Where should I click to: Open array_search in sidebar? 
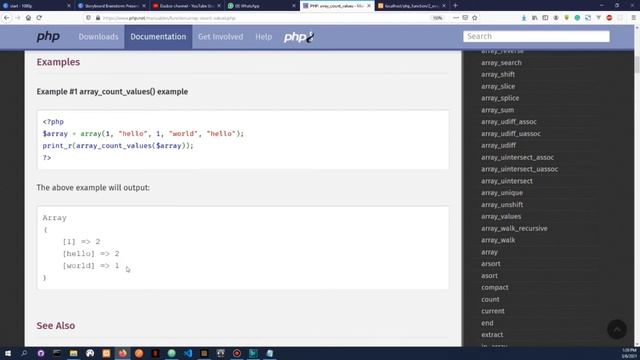(x=501, y=63)
